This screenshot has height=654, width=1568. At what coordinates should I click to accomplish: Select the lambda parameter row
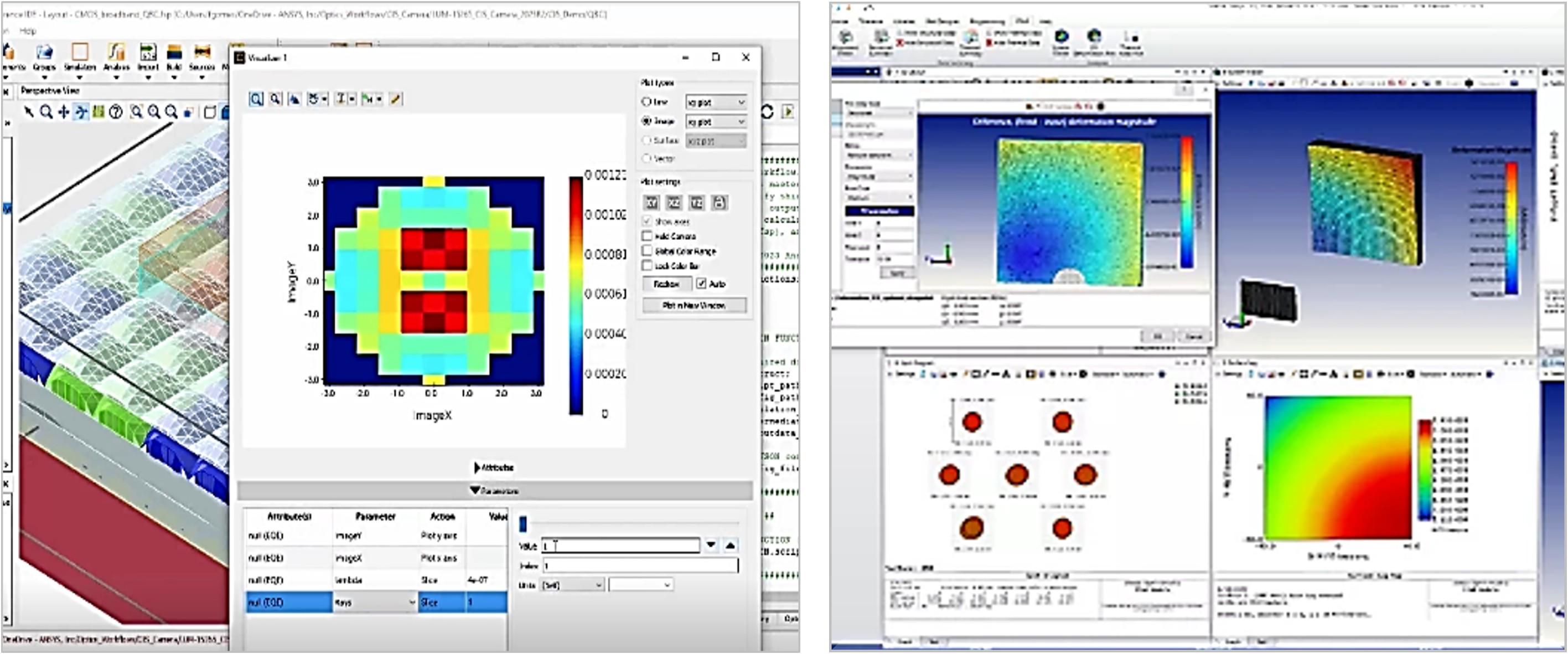pos(376,580)
